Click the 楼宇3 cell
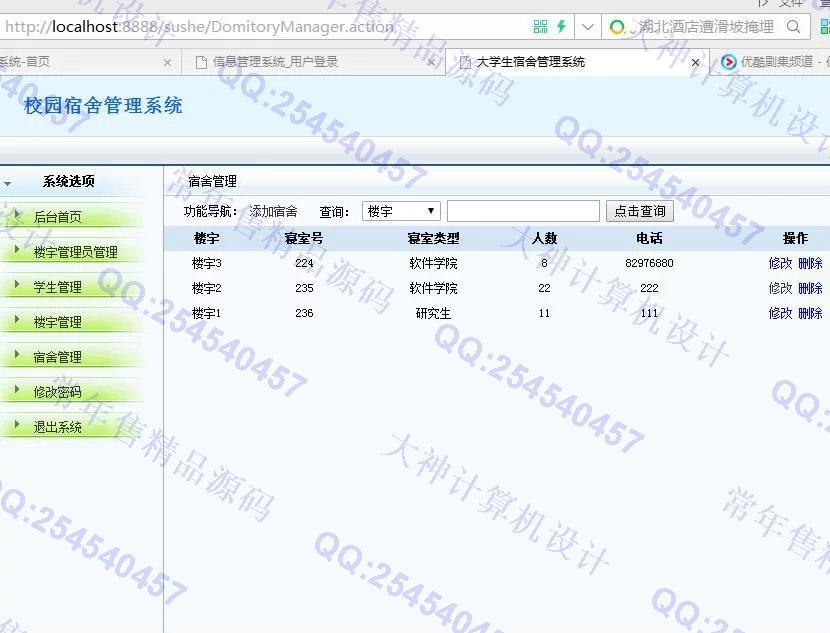Viewport: 830px width, 633px height. 206,263
